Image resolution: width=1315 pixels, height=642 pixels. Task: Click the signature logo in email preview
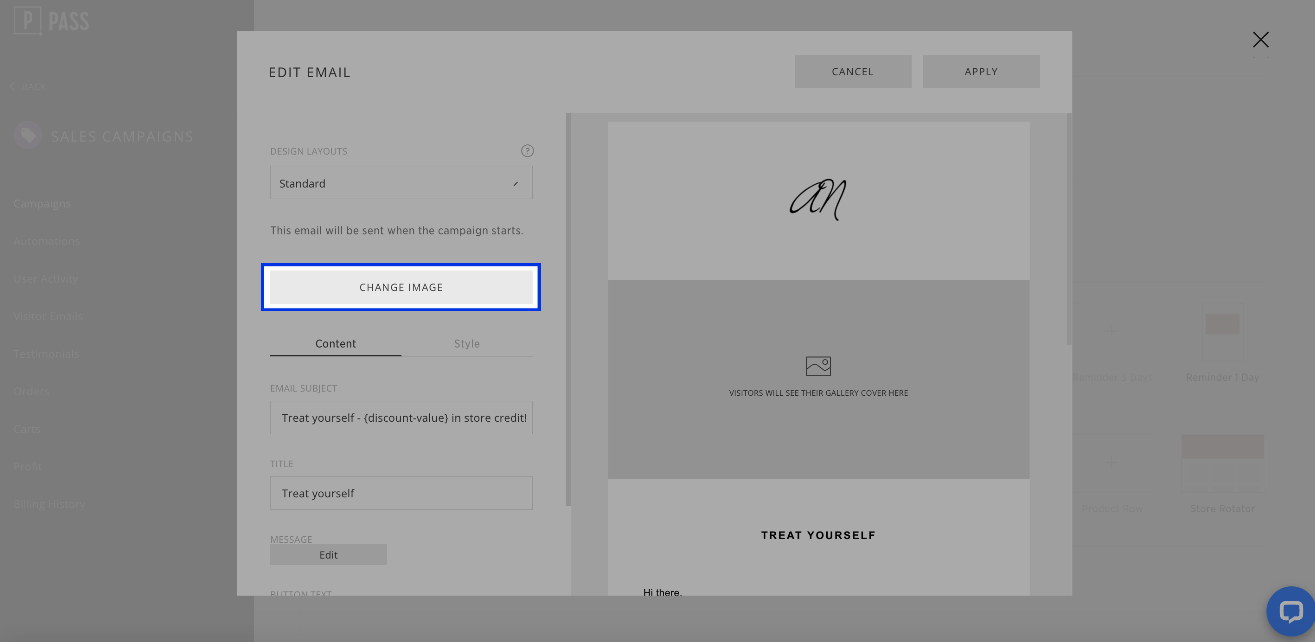(818, 200)
